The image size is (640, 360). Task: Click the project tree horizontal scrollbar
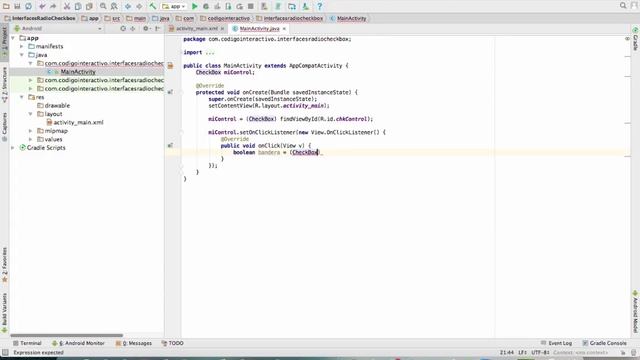point(67,336)
